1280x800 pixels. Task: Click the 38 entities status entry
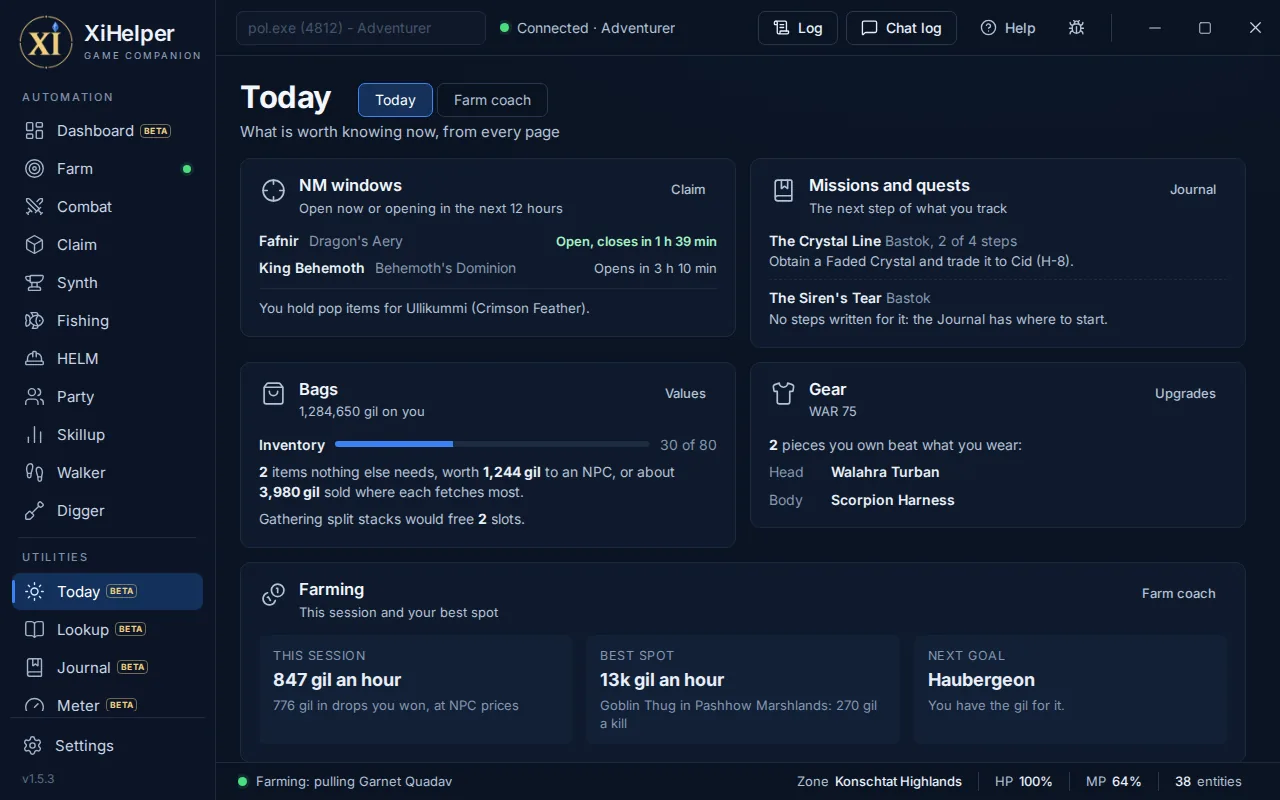[x=1208, y=781]
